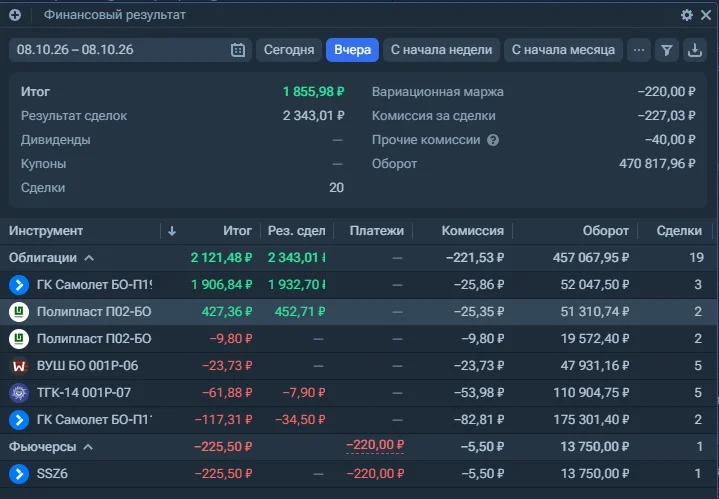Open the calendar date picker icon
719x499 pixels.
(238, 50)
